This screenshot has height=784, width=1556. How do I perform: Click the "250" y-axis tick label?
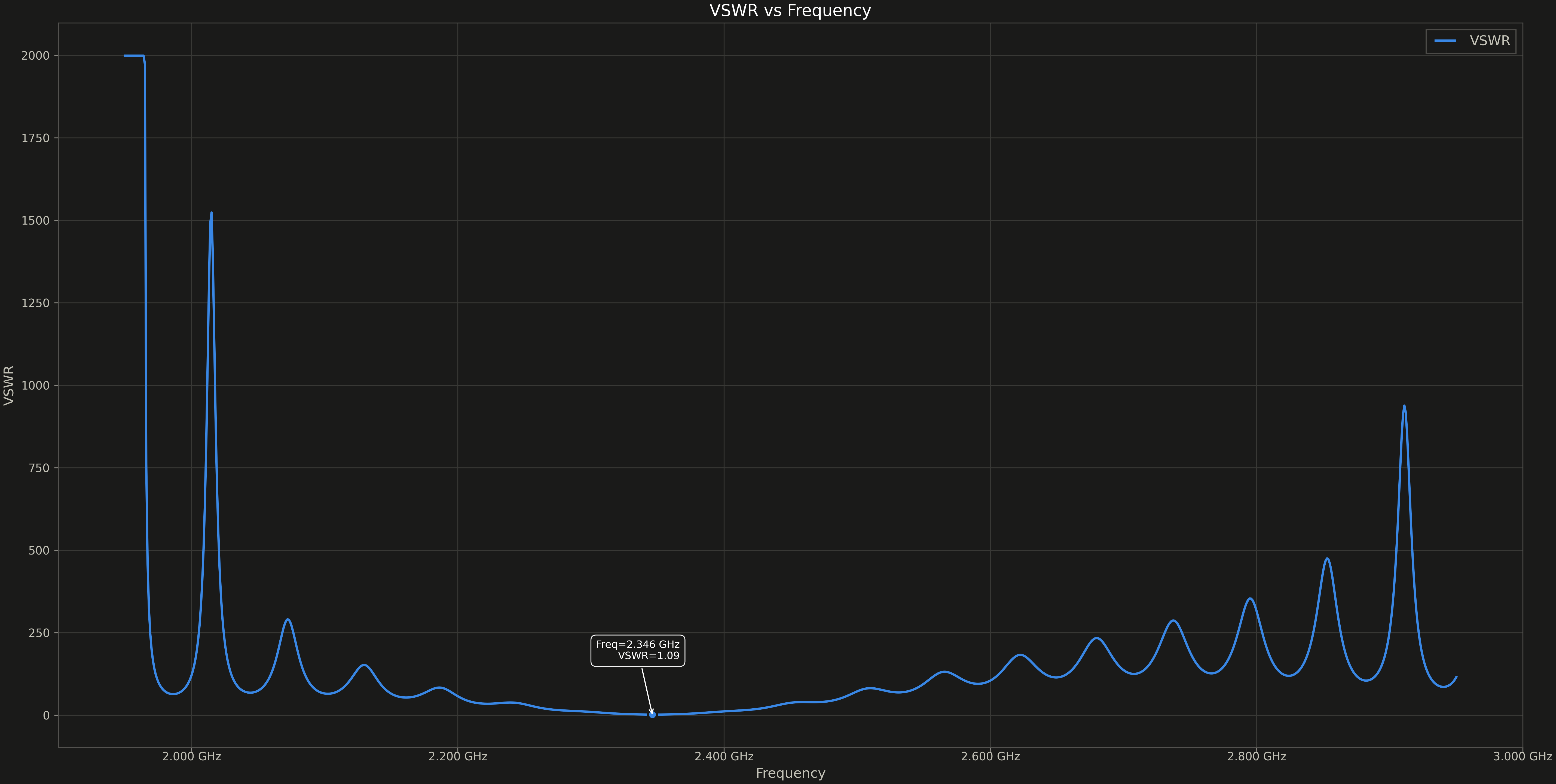coord(39,633)
